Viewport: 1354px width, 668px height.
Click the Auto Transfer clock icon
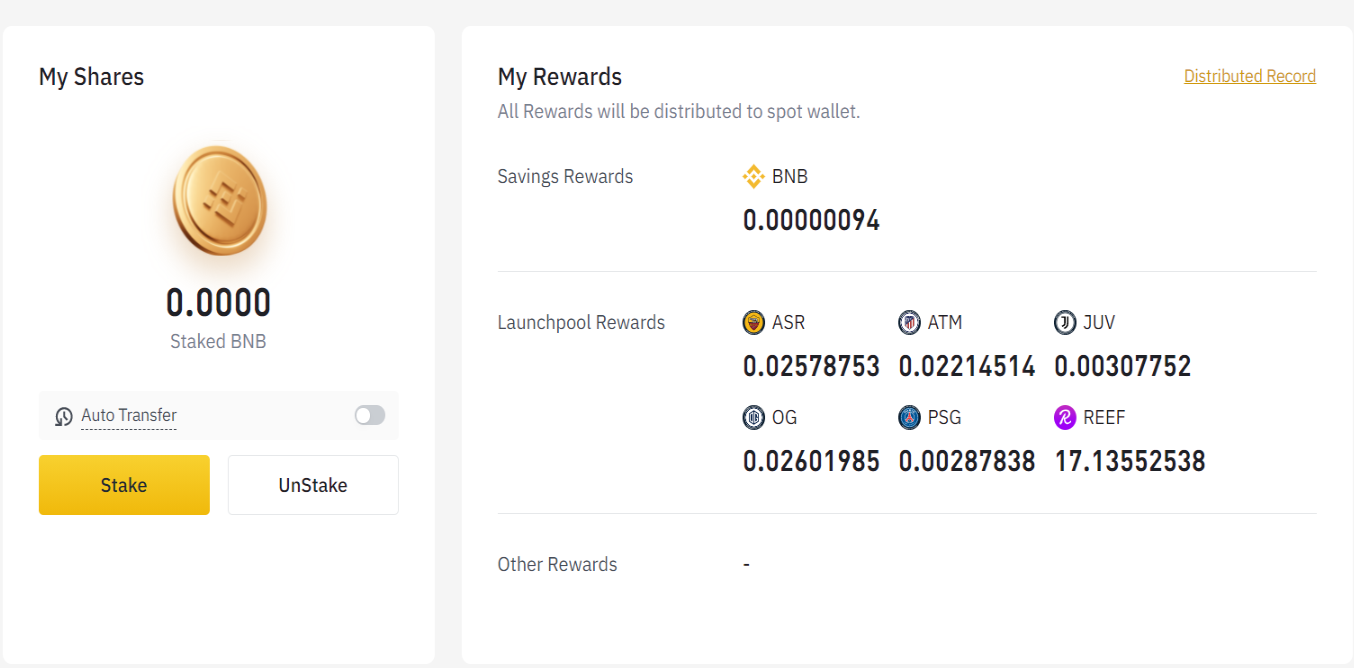64,416
